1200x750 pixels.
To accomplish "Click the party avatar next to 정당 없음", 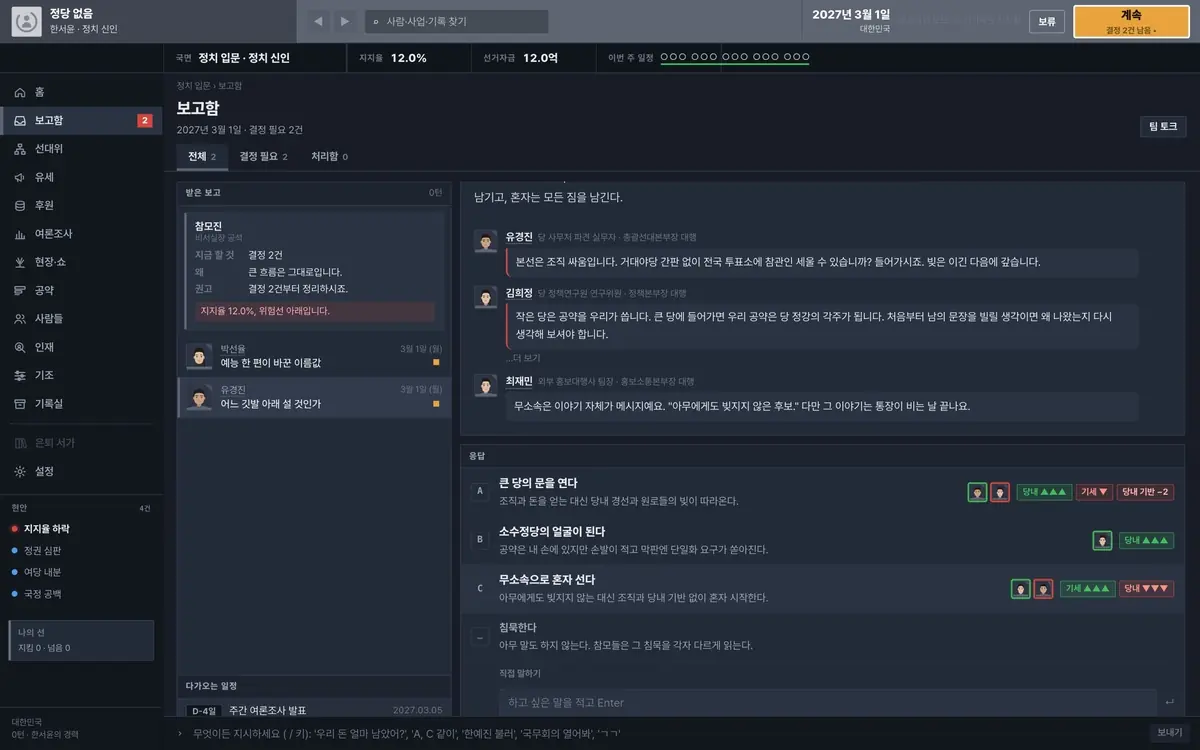I will pos(26,21).
